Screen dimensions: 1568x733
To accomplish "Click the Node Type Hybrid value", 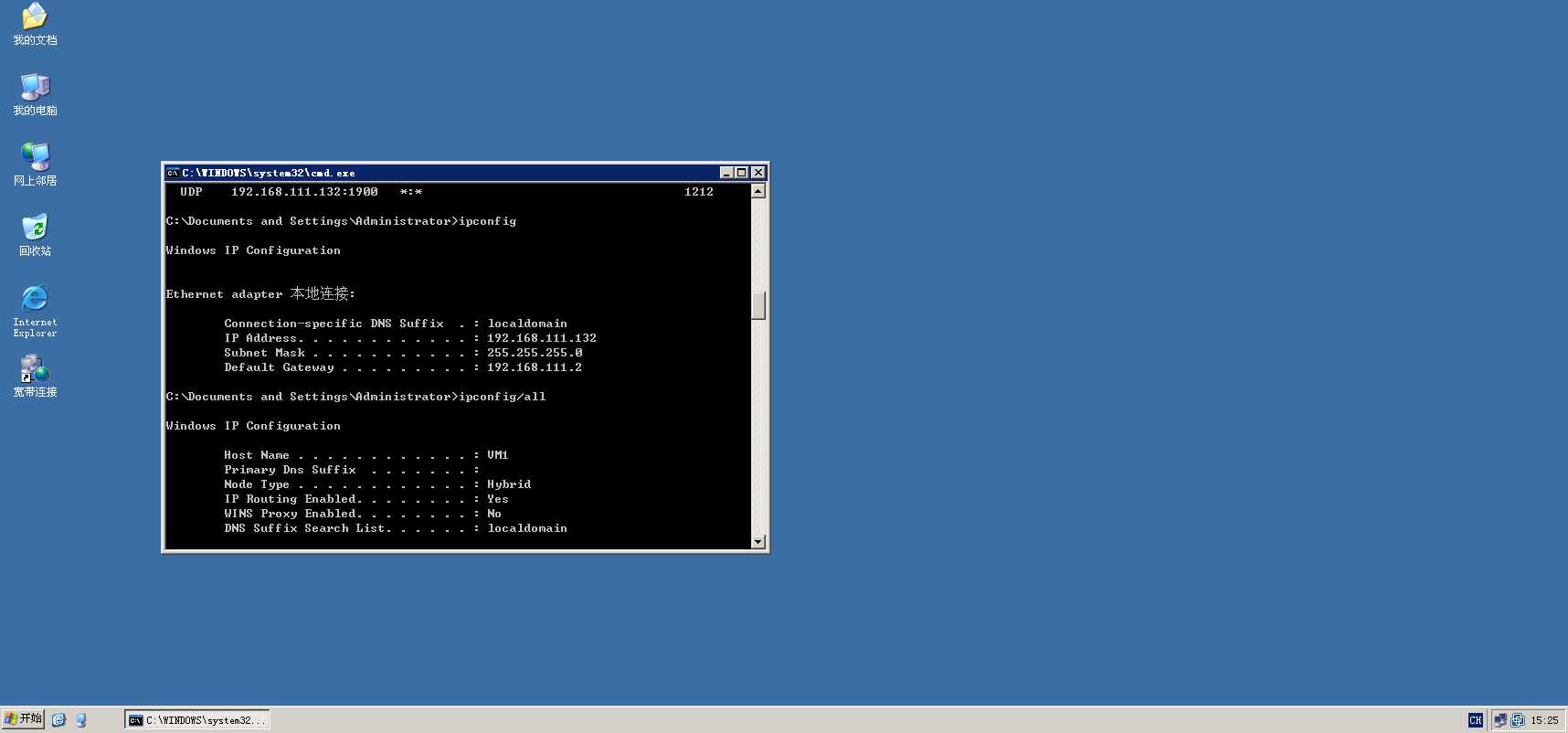I will pos(509,484).
